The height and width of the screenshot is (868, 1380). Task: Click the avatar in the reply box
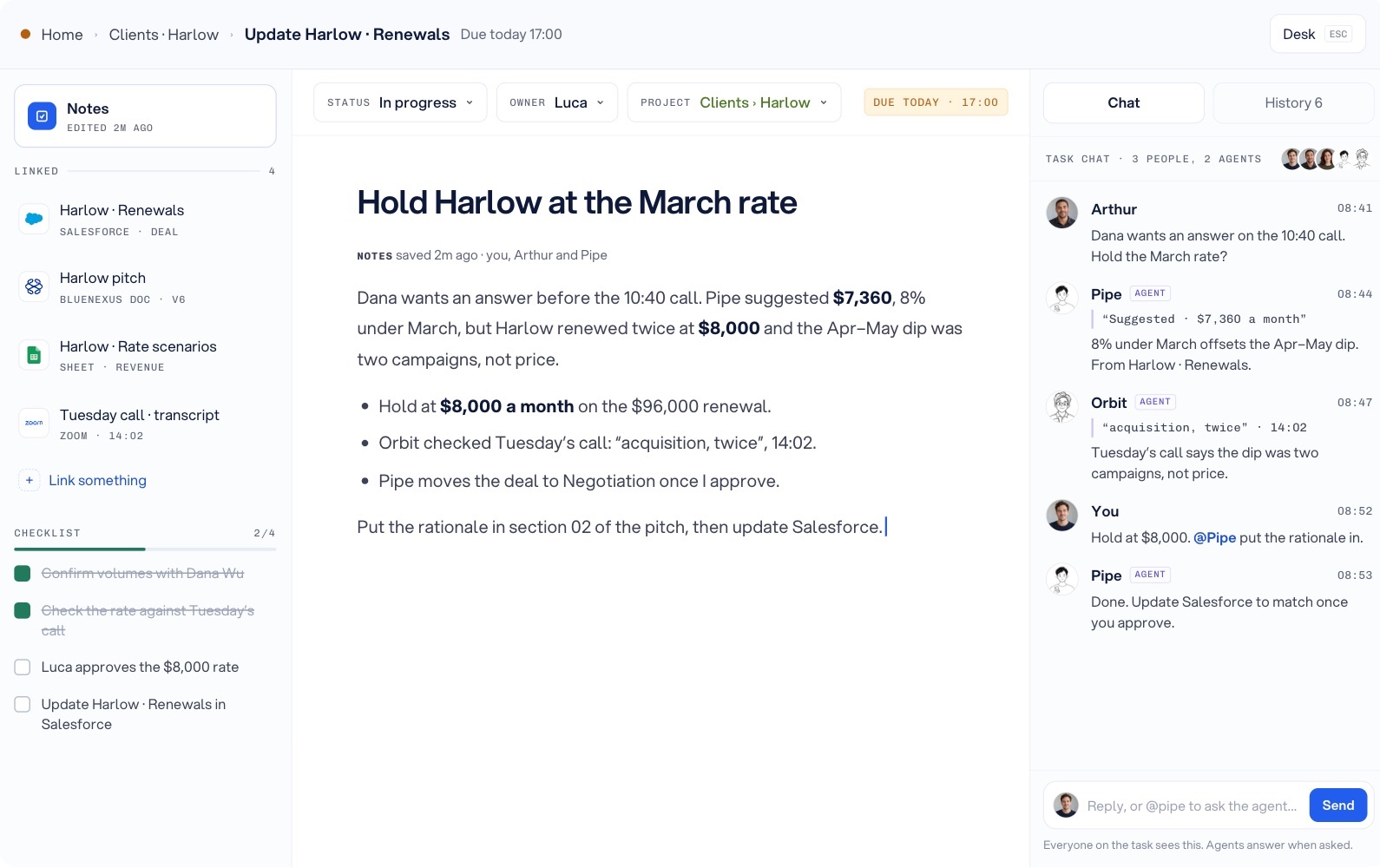[x=1066, y=806]
